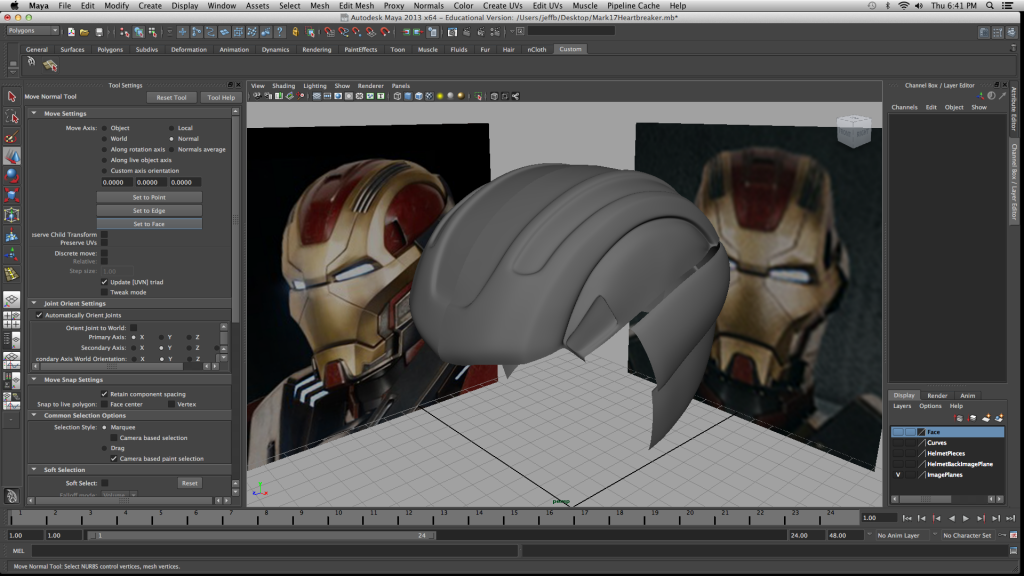Toggle wireframe cube in viewport toolbar

397,96
